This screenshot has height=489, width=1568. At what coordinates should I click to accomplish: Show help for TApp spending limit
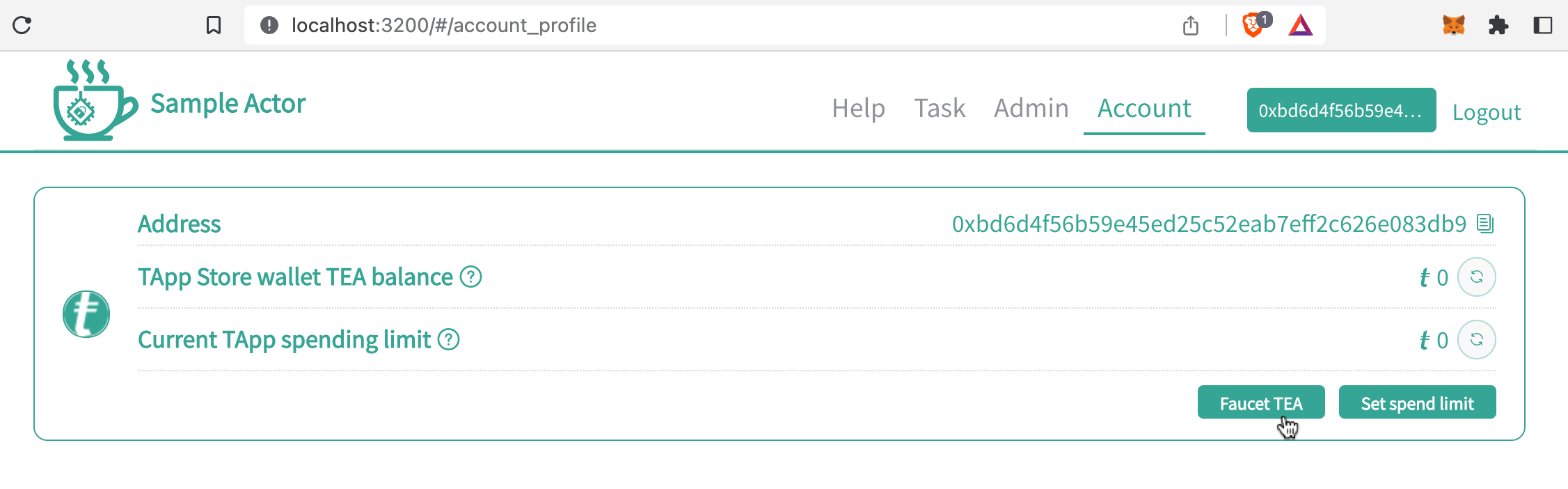(x=449, y=340)
